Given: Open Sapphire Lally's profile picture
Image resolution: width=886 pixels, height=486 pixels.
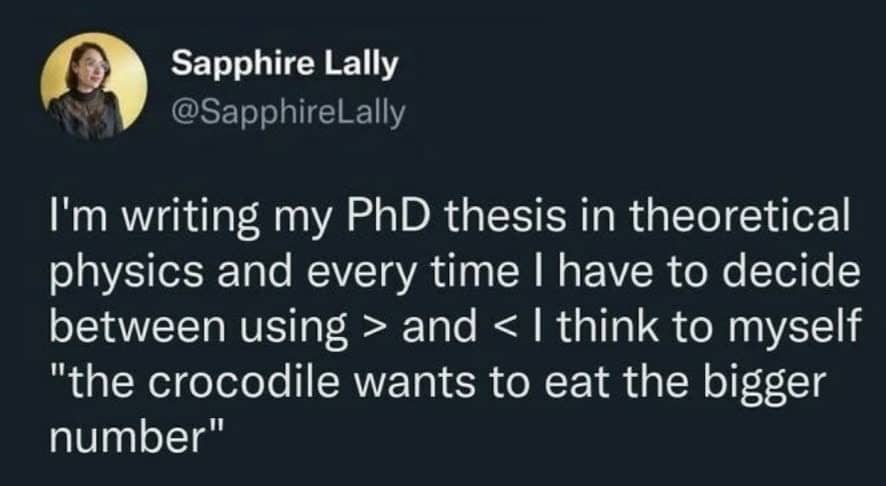Looking at the screenshot, I should pyautogui.click(x=94, y=86).
